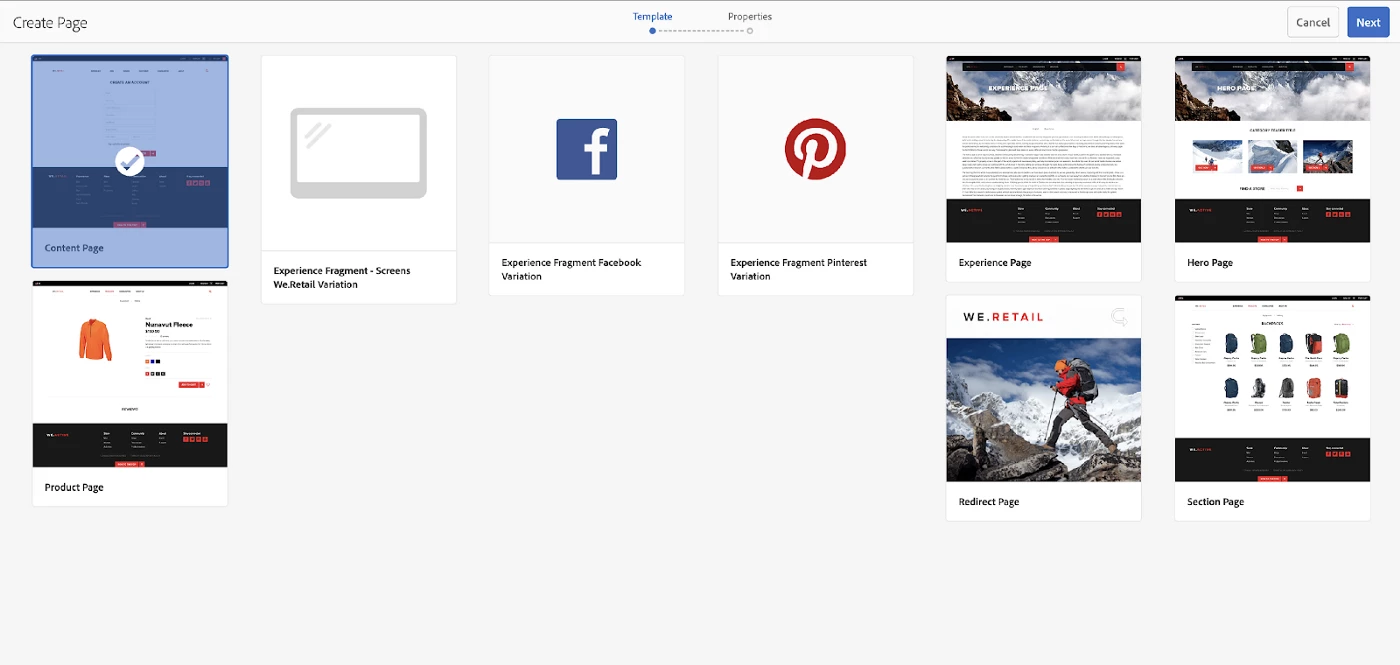1400x665 pixels.
Task: Click the 'Redirect Page' label
Action: (x=989, y=502)
